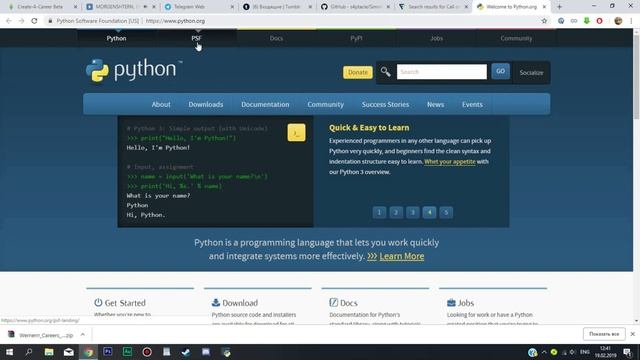Click Chrome icon on the taskbar

point(88,352)
